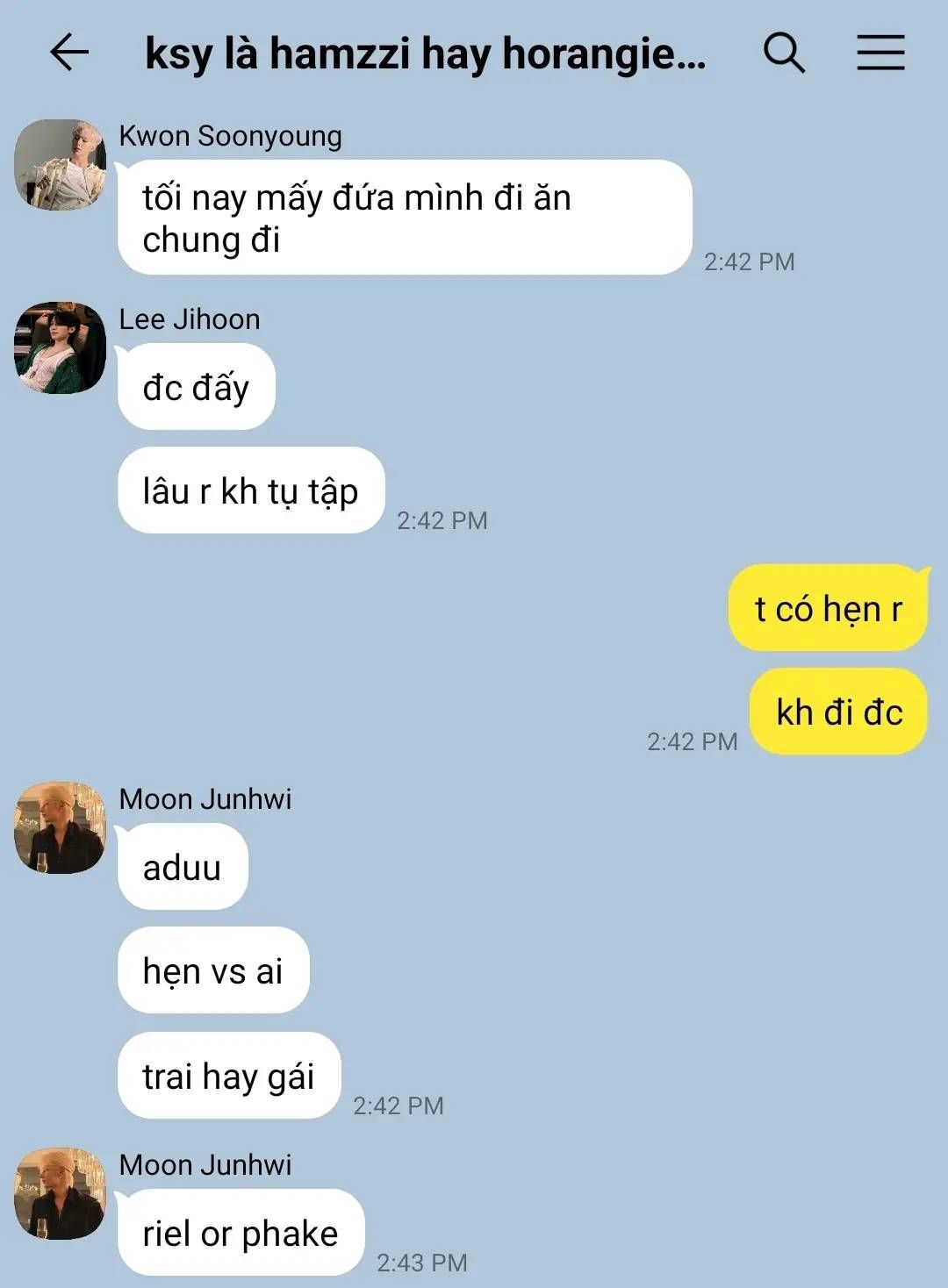This screenshot has height=1288, width=948.
Task: Tap Moon Junhwi's avatar beside 'riel or phake'
Action: tap(61, 1194)
